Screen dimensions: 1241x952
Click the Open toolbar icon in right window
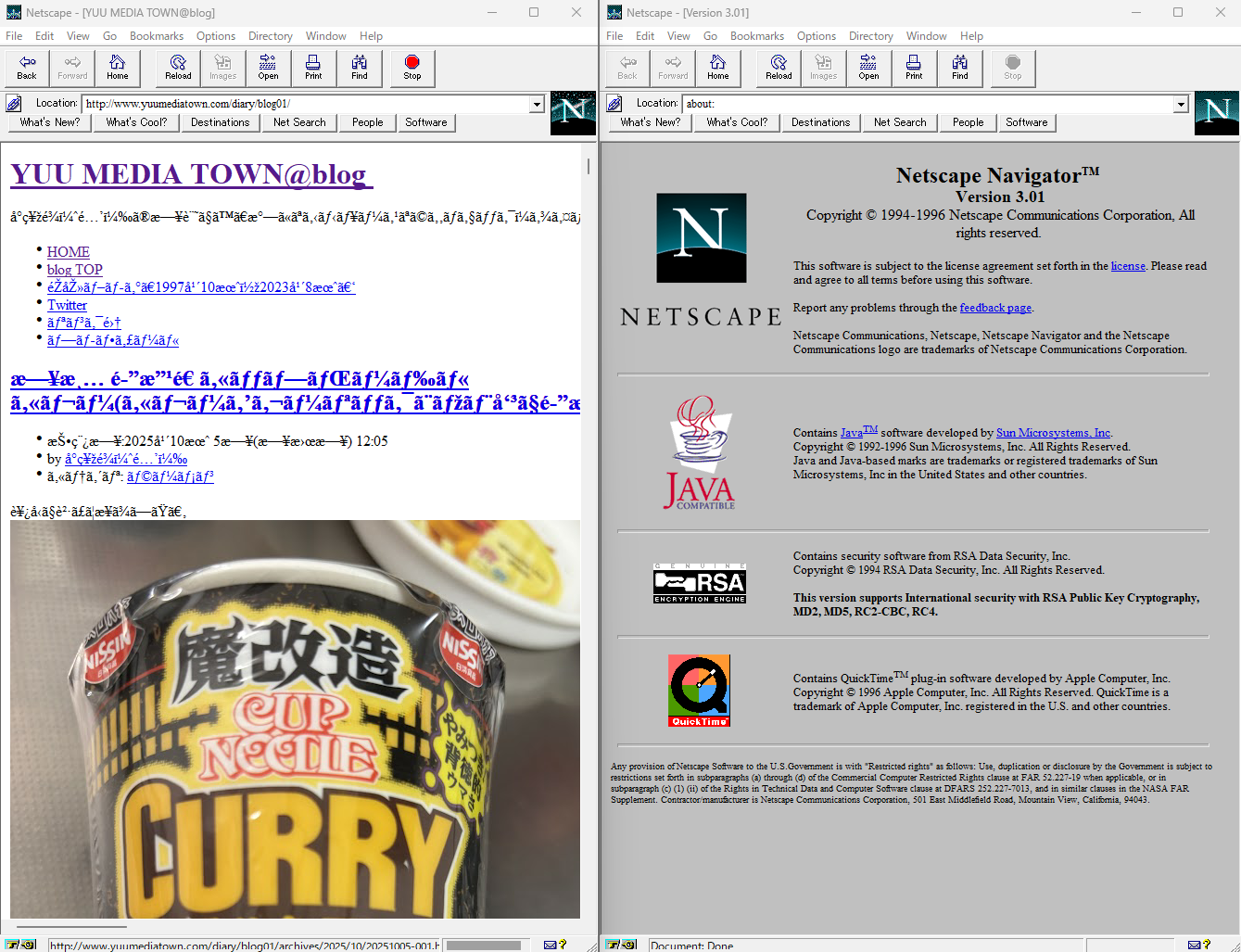[868, 67]
